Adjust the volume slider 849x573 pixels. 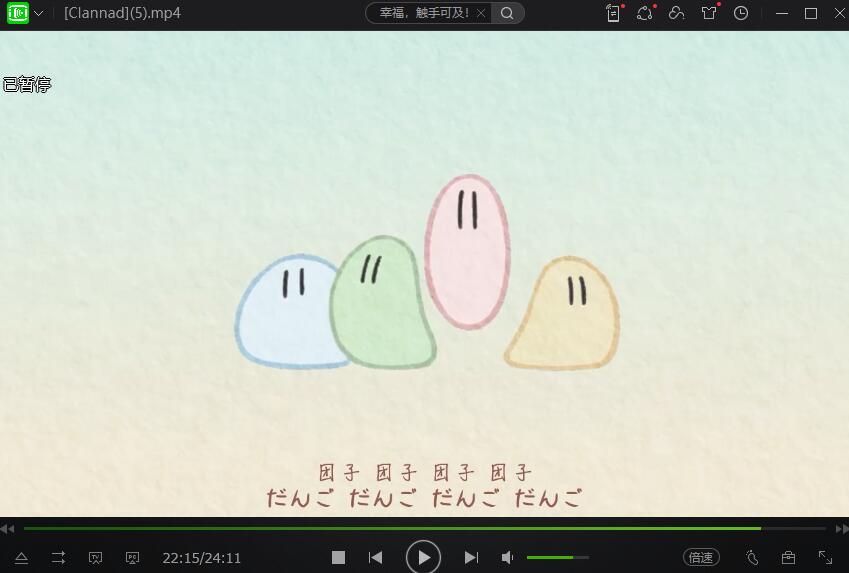557,557
